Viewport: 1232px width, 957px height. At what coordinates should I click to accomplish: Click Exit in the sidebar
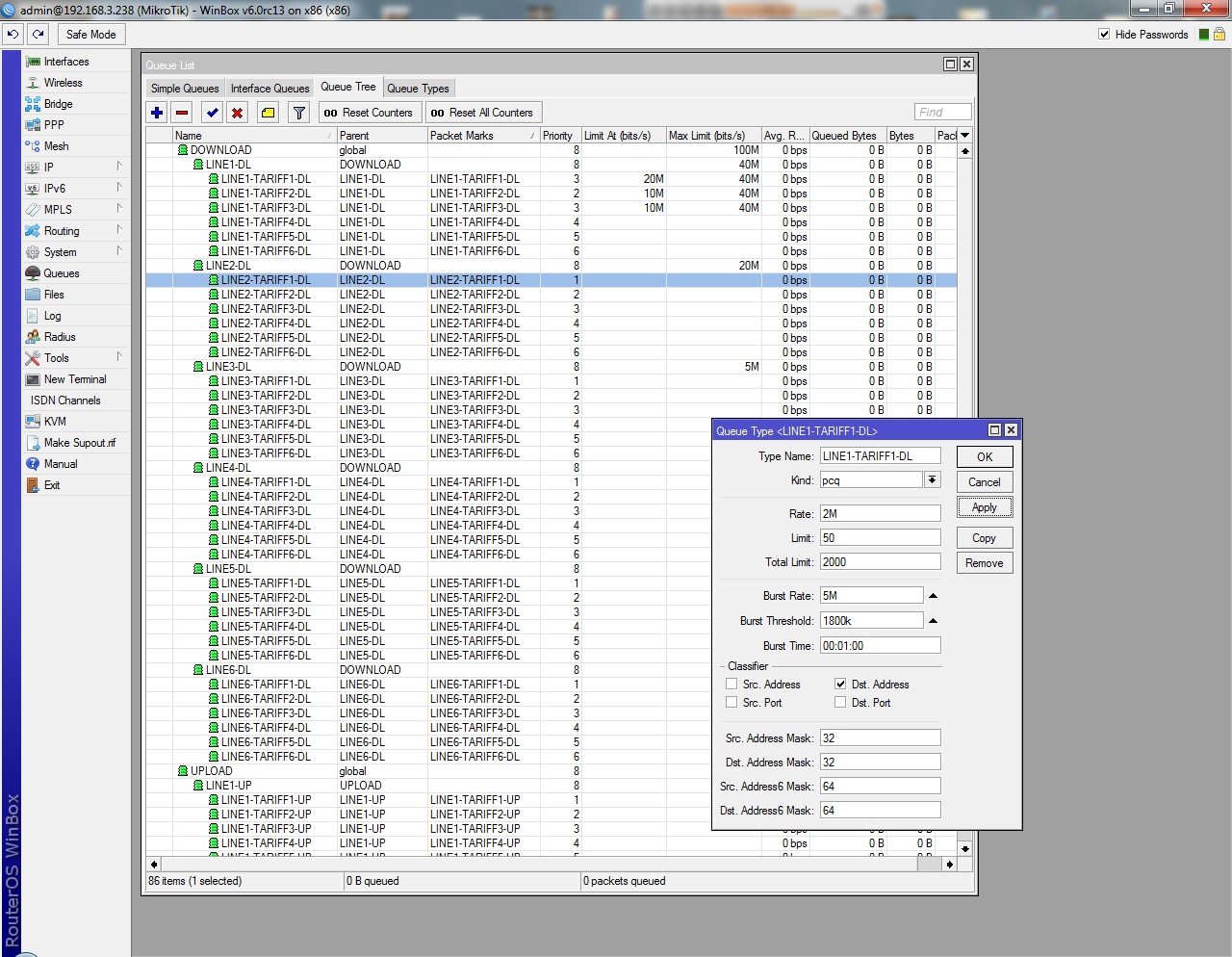pos(75,485)
